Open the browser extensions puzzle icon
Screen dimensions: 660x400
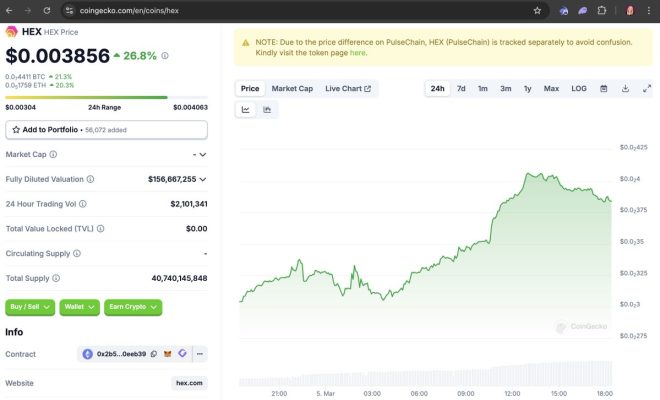tap(602, 11)
